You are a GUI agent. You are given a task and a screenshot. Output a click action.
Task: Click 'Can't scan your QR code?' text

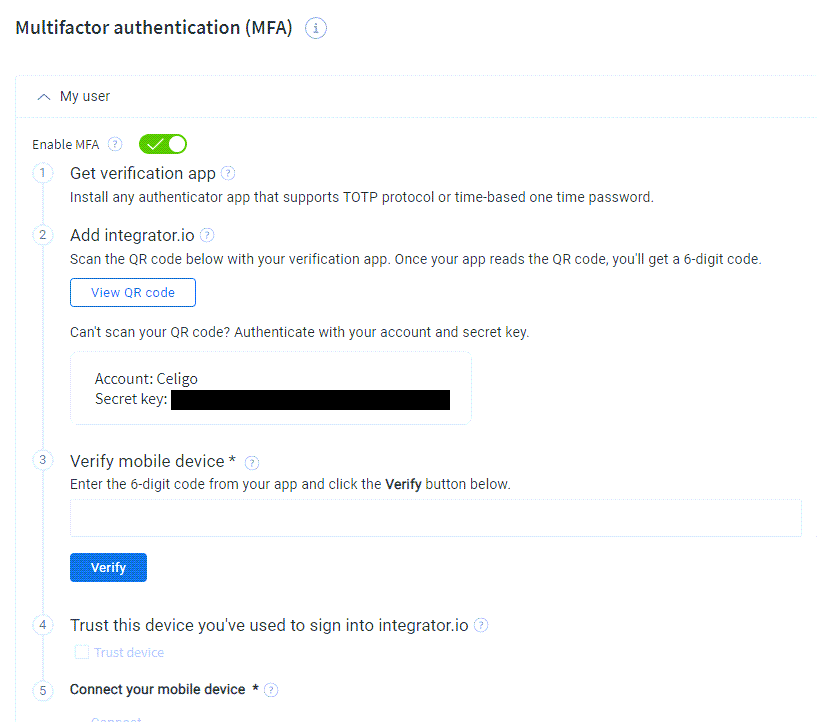point(150,332)
